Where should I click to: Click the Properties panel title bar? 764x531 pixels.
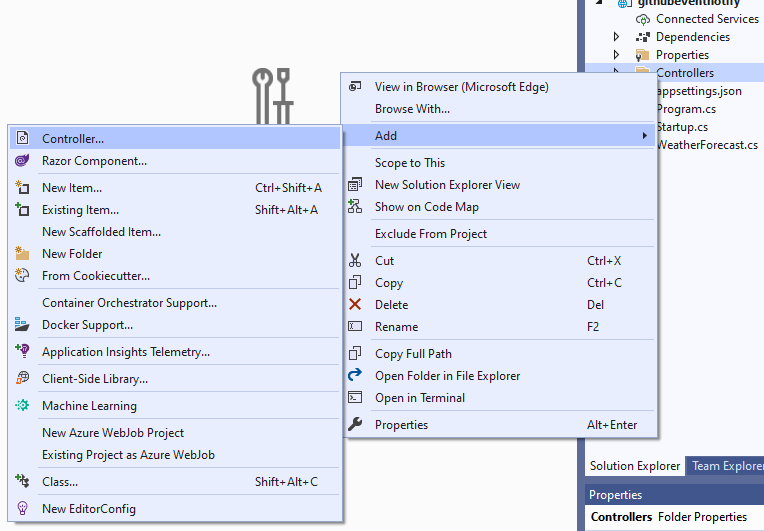[x=674, y=494]
